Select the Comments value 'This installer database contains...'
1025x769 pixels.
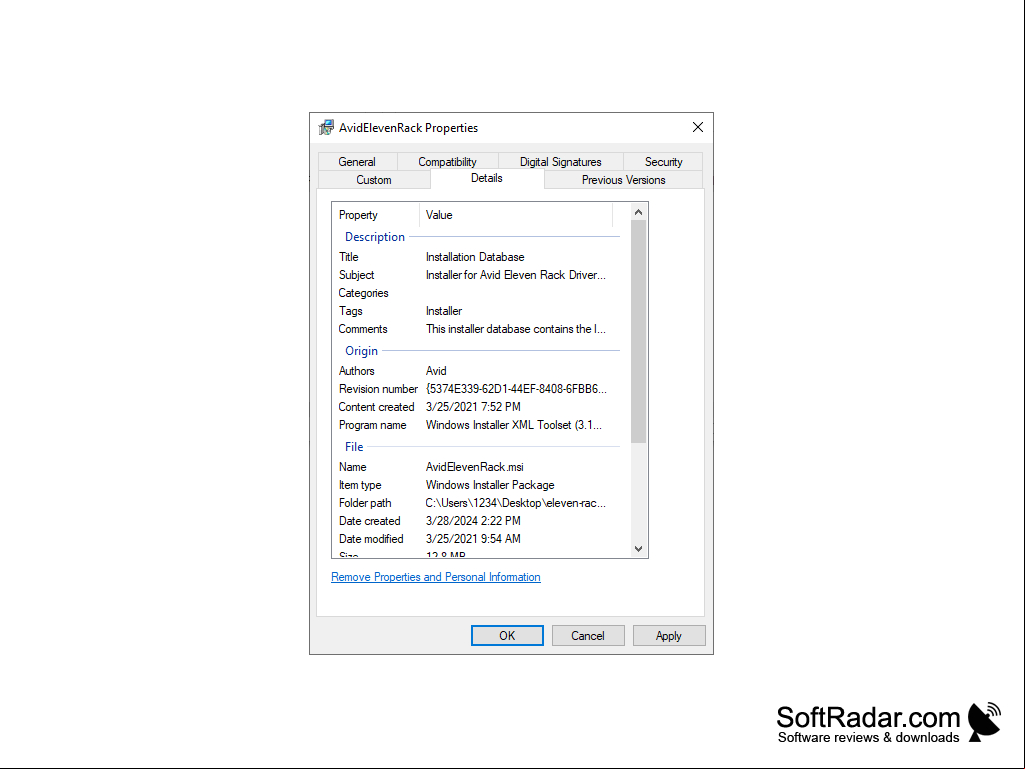coord(516,329)
